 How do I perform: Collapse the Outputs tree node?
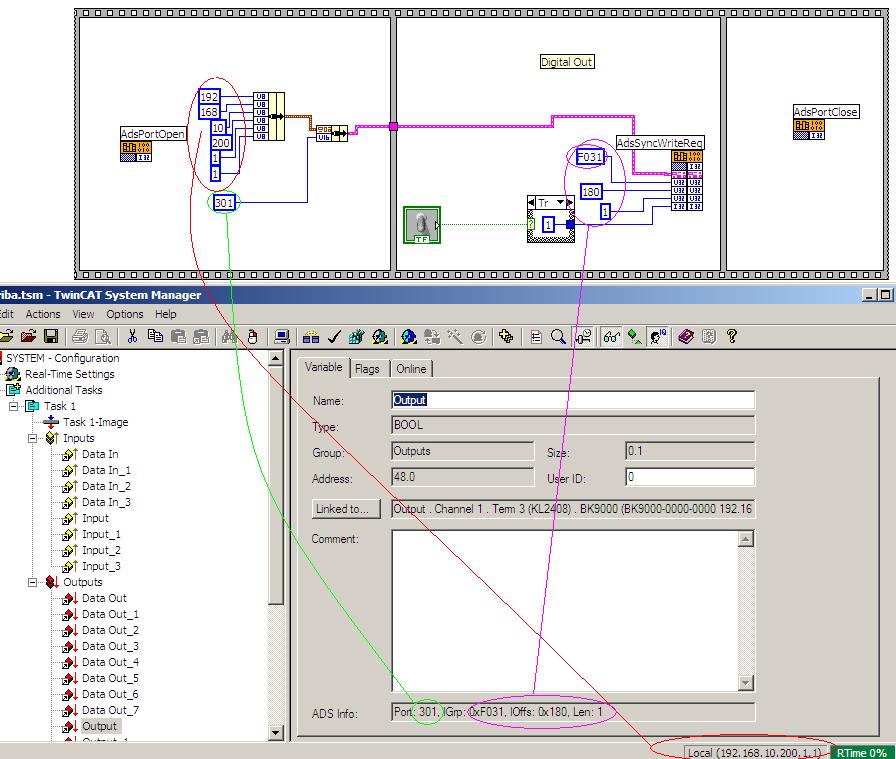pyautogui.click(x=33, y=582)
